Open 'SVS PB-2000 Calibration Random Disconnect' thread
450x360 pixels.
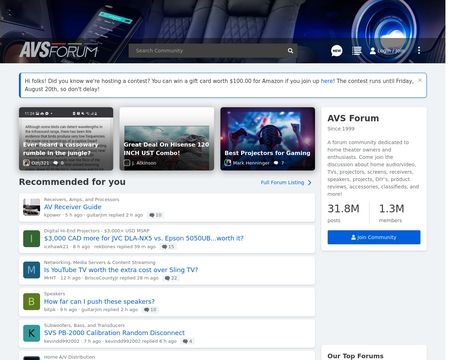[x=114, y=333]
